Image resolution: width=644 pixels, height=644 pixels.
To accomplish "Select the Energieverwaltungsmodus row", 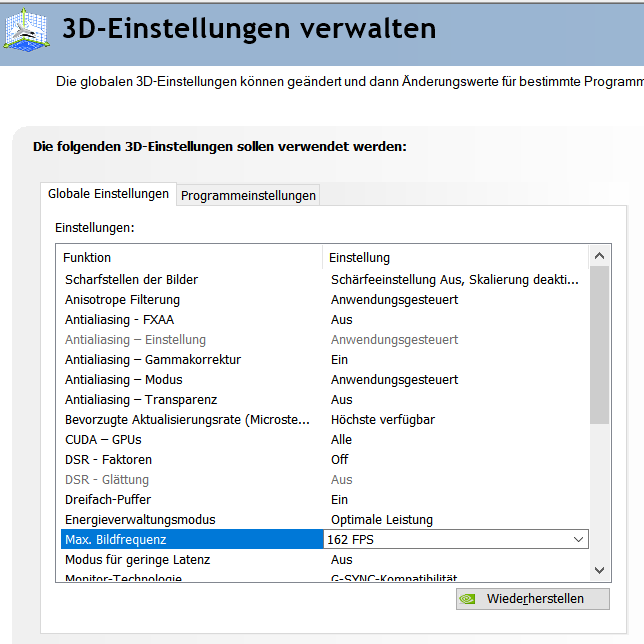I will (324, 520).
